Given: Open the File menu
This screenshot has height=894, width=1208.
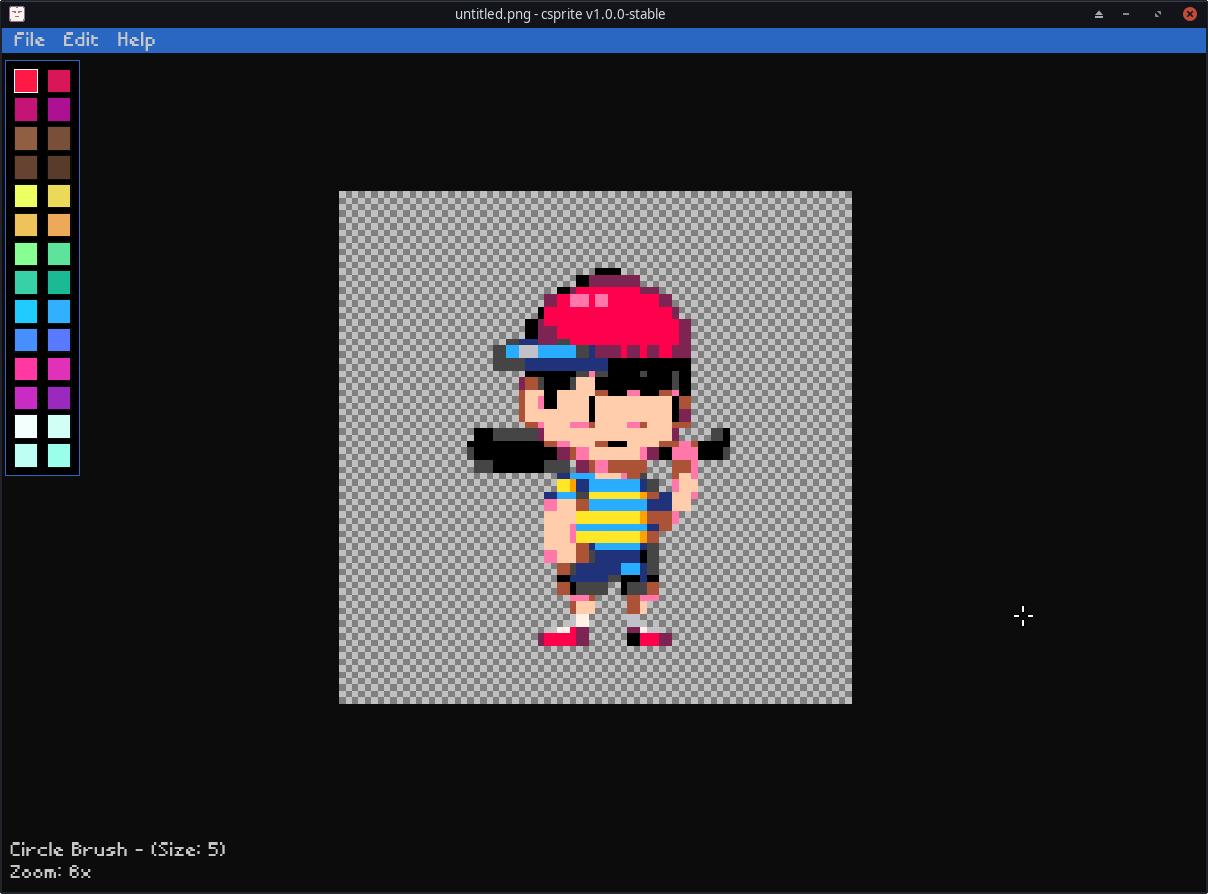Looking at the screenshot, I should click(29, 40).
